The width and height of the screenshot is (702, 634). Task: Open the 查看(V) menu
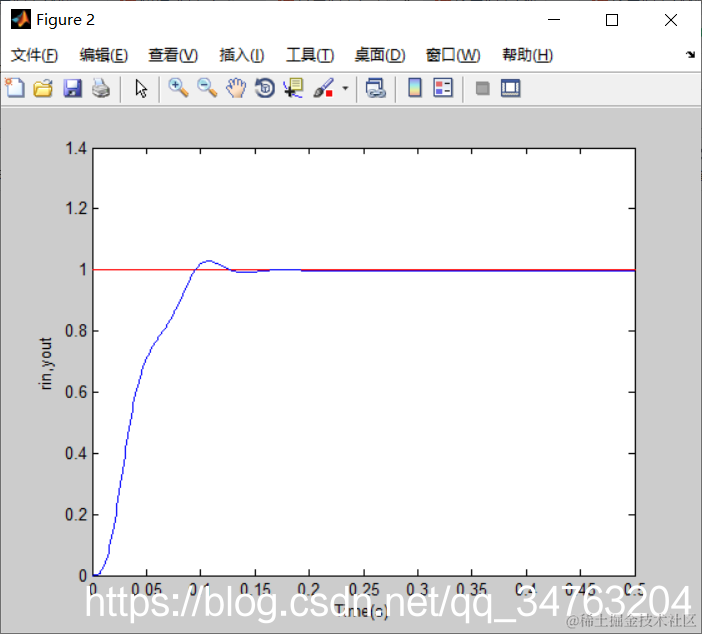tap(173, 55)
